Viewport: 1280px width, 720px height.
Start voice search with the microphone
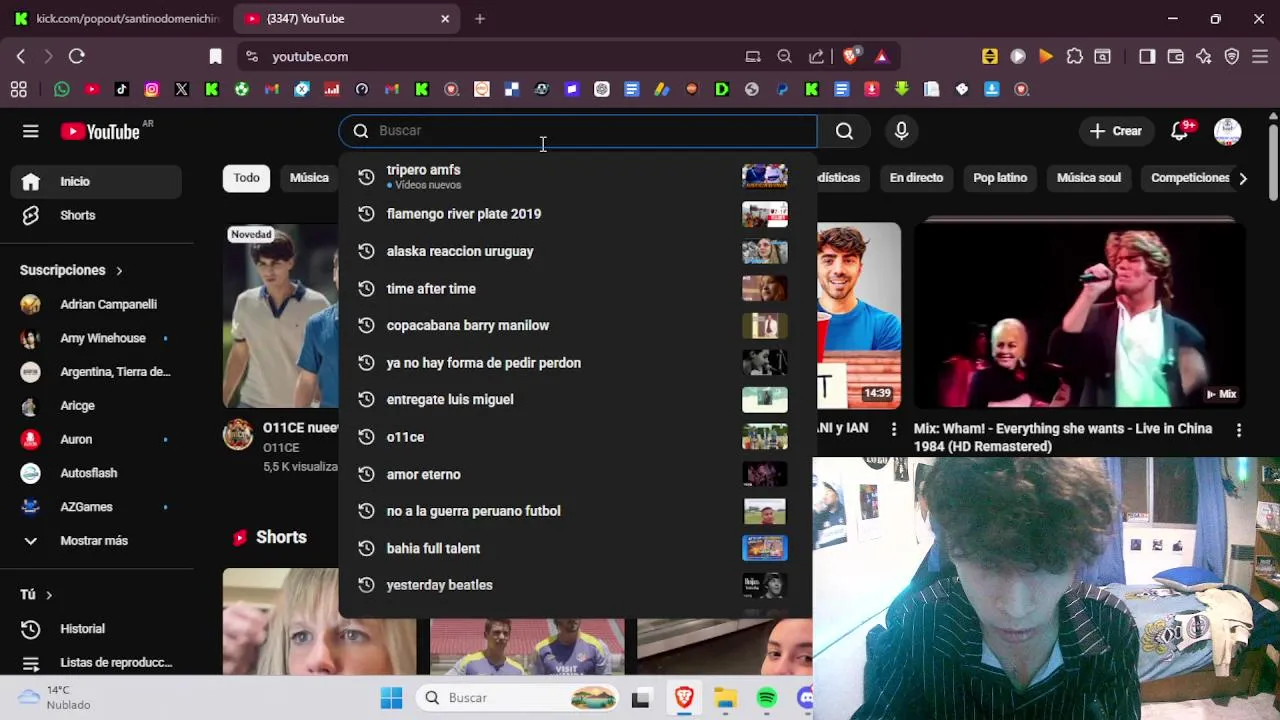point(901,131)
